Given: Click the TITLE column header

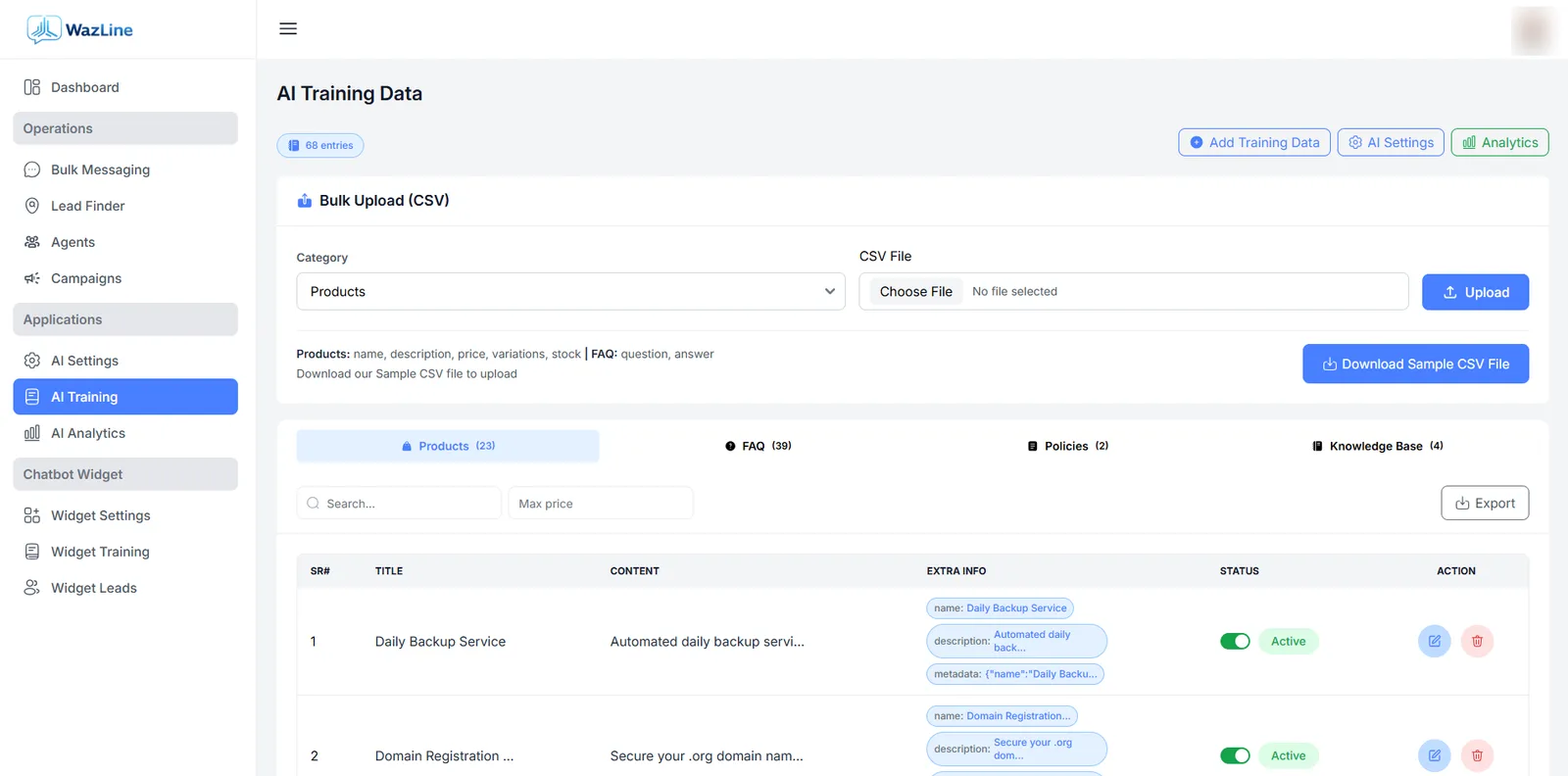Looking at the screenshot, I should pyautogui.click(x=389, y=571).
